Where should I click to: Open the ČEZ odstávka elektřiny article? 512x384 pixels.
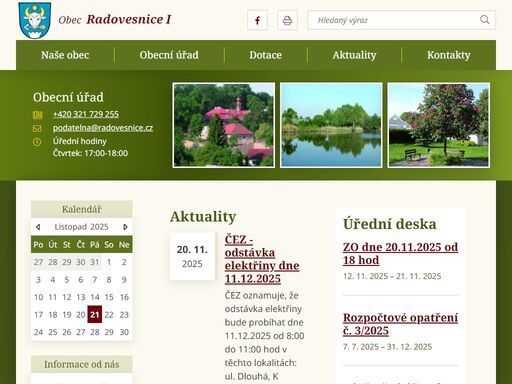[x=262, y=259]
